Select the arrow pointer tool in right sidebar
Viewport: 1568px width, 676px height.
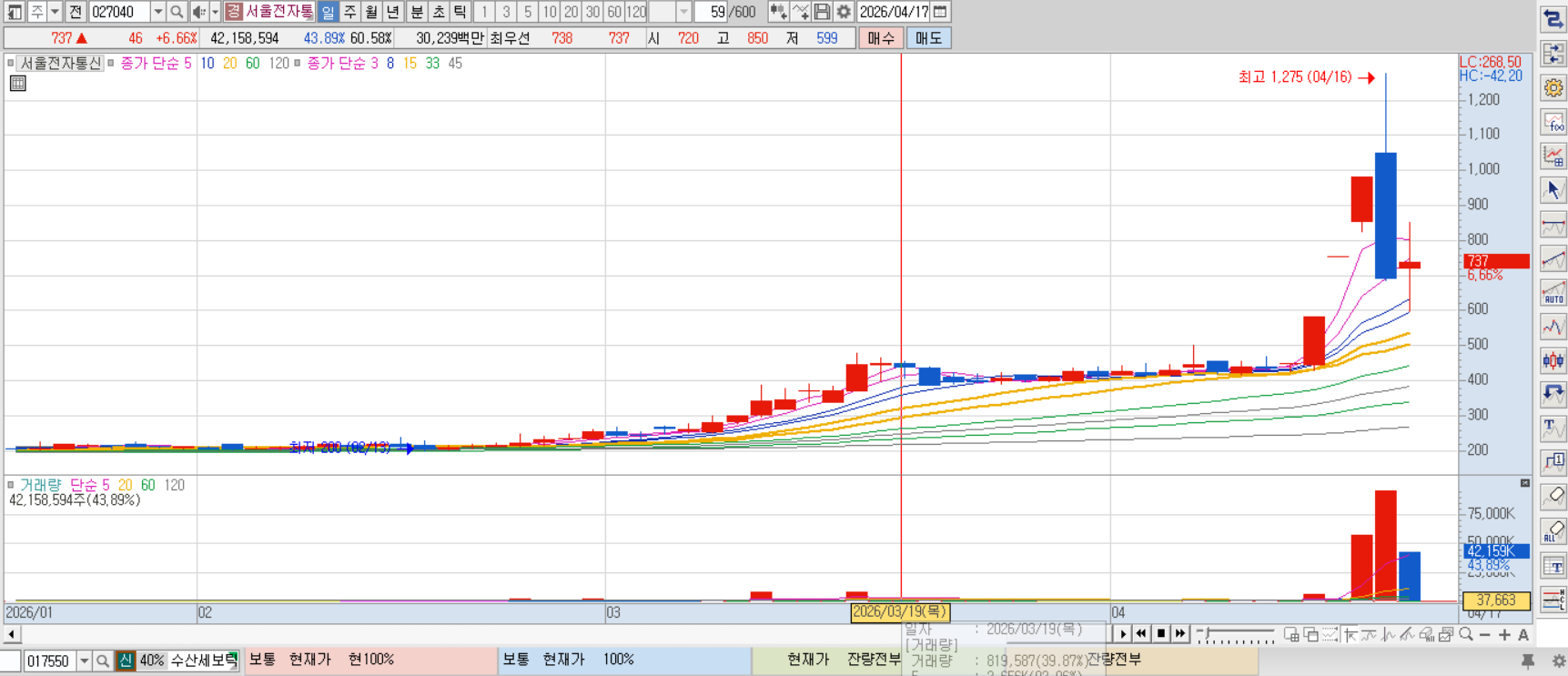coord(1553,190)
